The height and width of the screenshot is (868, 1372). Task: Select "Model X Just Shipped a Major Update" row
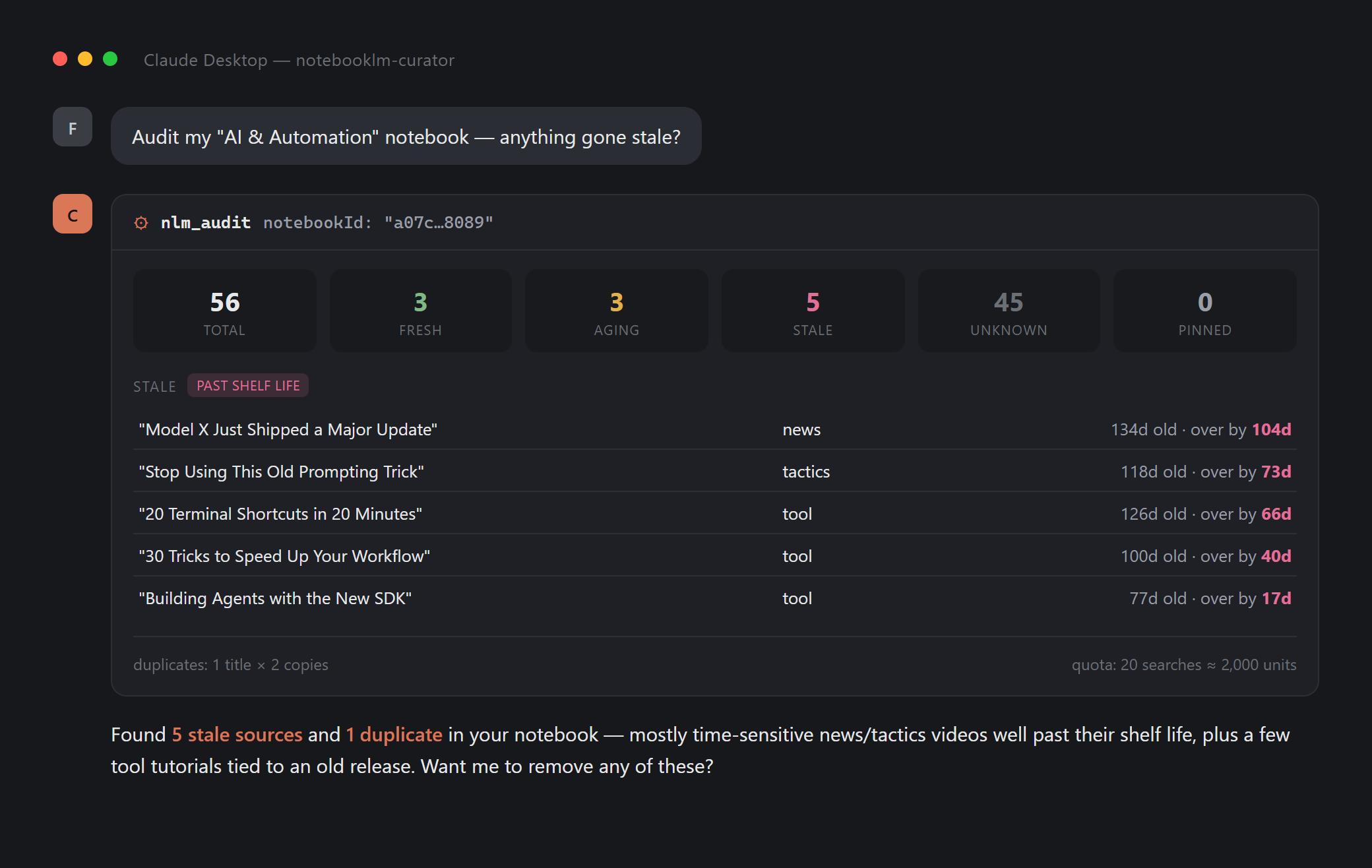(x=715, y=429)
